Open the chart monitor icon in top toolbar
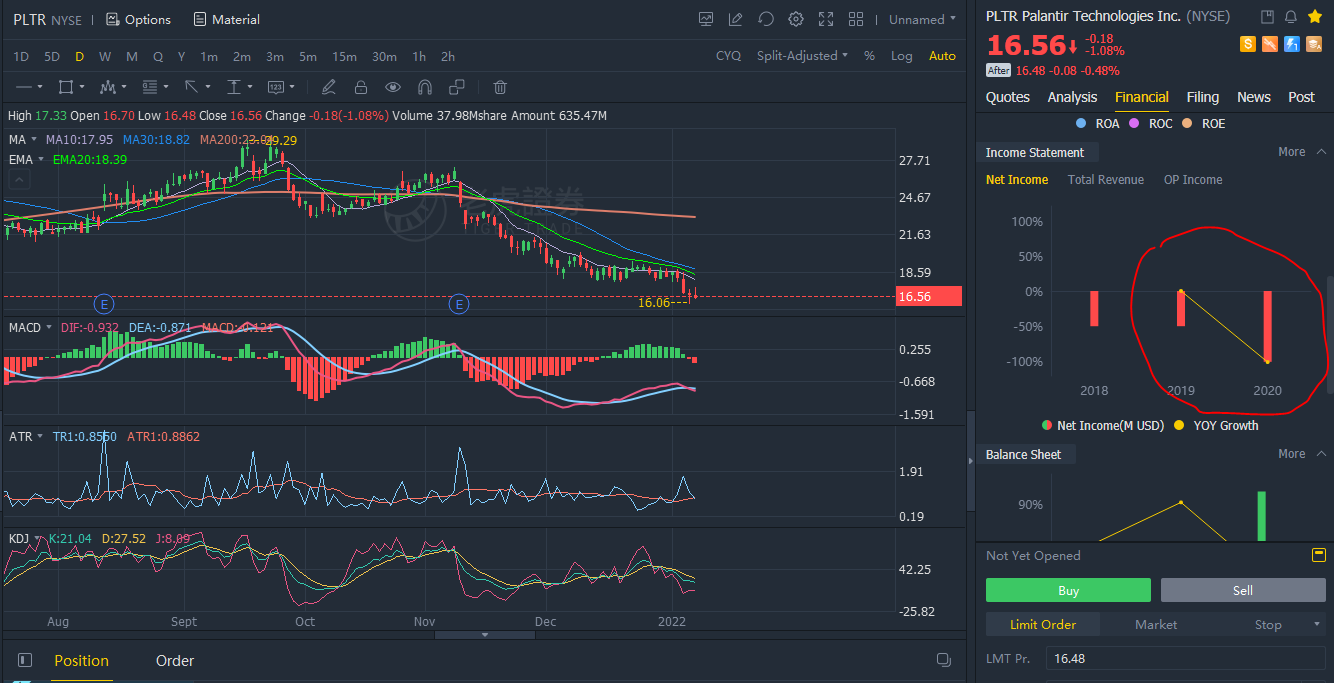This screenshot has width=1334, height=683. (x=706, y=19)
